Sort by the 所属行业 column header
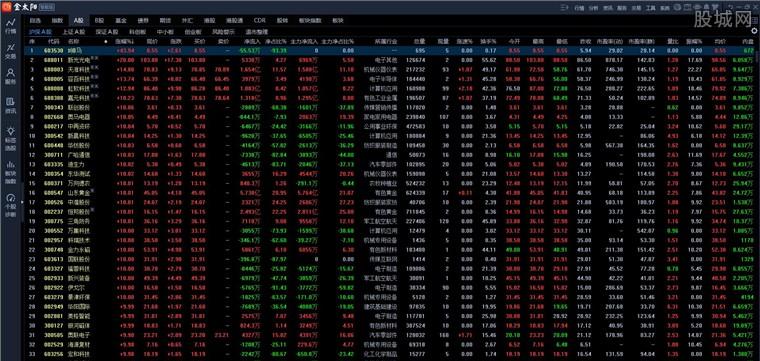Viewport: 760px width, 361px height. pos(385,42)
